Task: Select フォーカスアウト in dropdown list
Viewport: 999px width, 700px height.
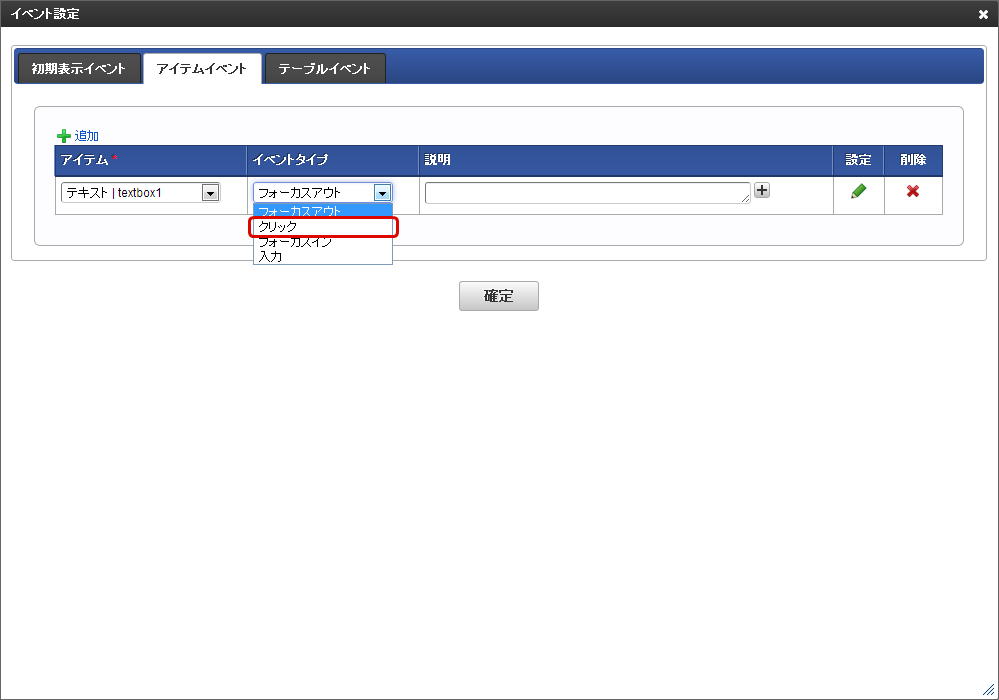Action: tap(323, 211)
